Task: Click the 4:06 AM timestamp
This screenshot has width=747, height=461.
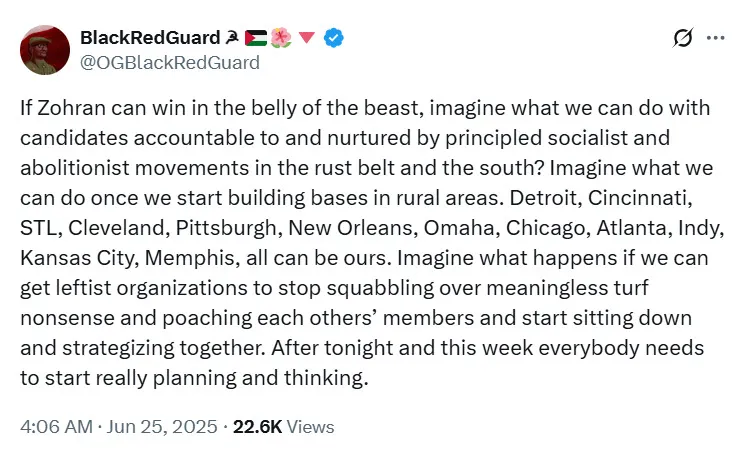Action: (x=56, y=426)
